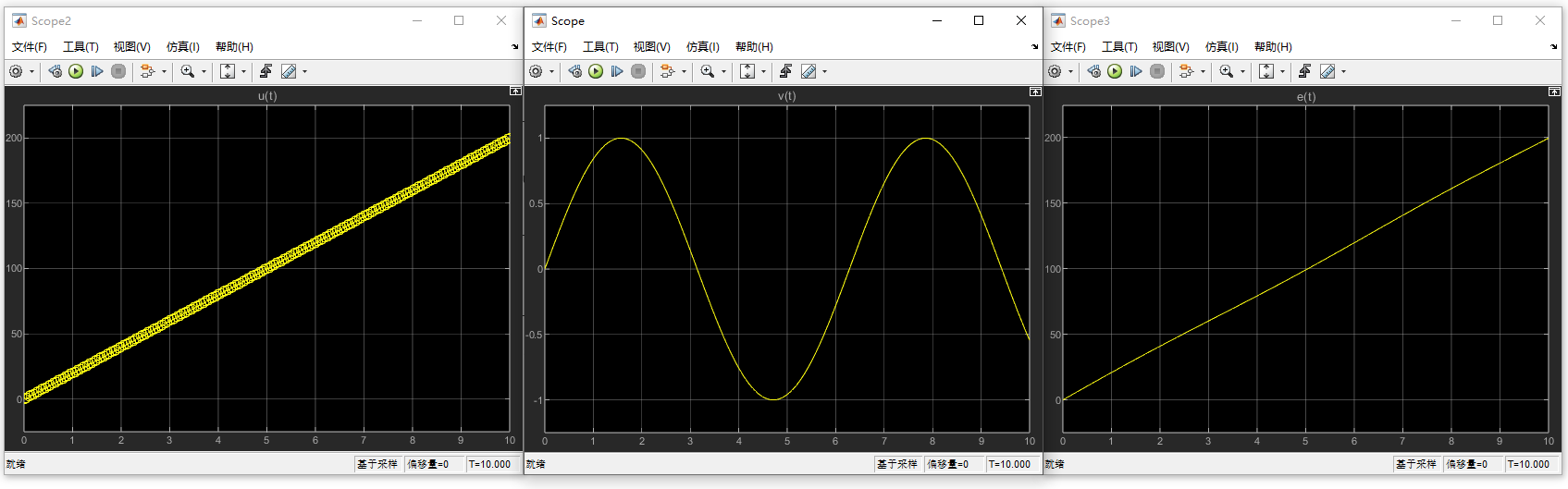
Task: Click the v(t) plot title
Action: point(787,96)
